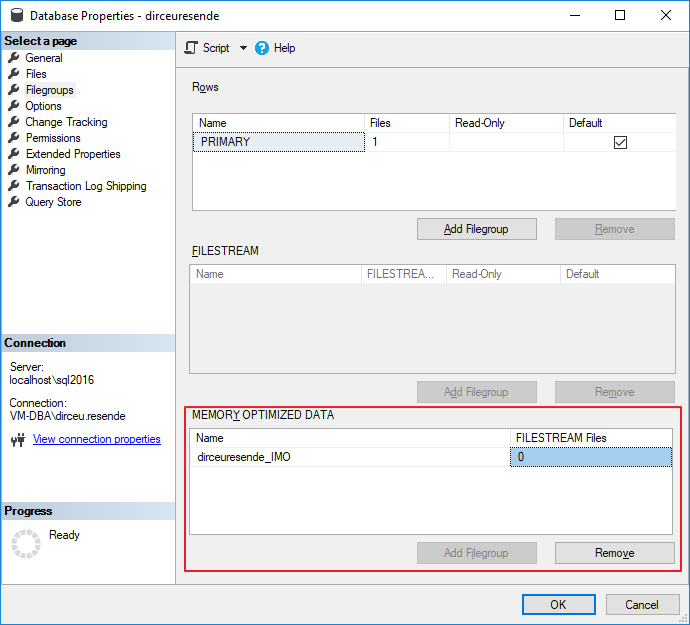Open Help via question mark icon
Viewport: 690px width, 625px height.
point(262,48)
